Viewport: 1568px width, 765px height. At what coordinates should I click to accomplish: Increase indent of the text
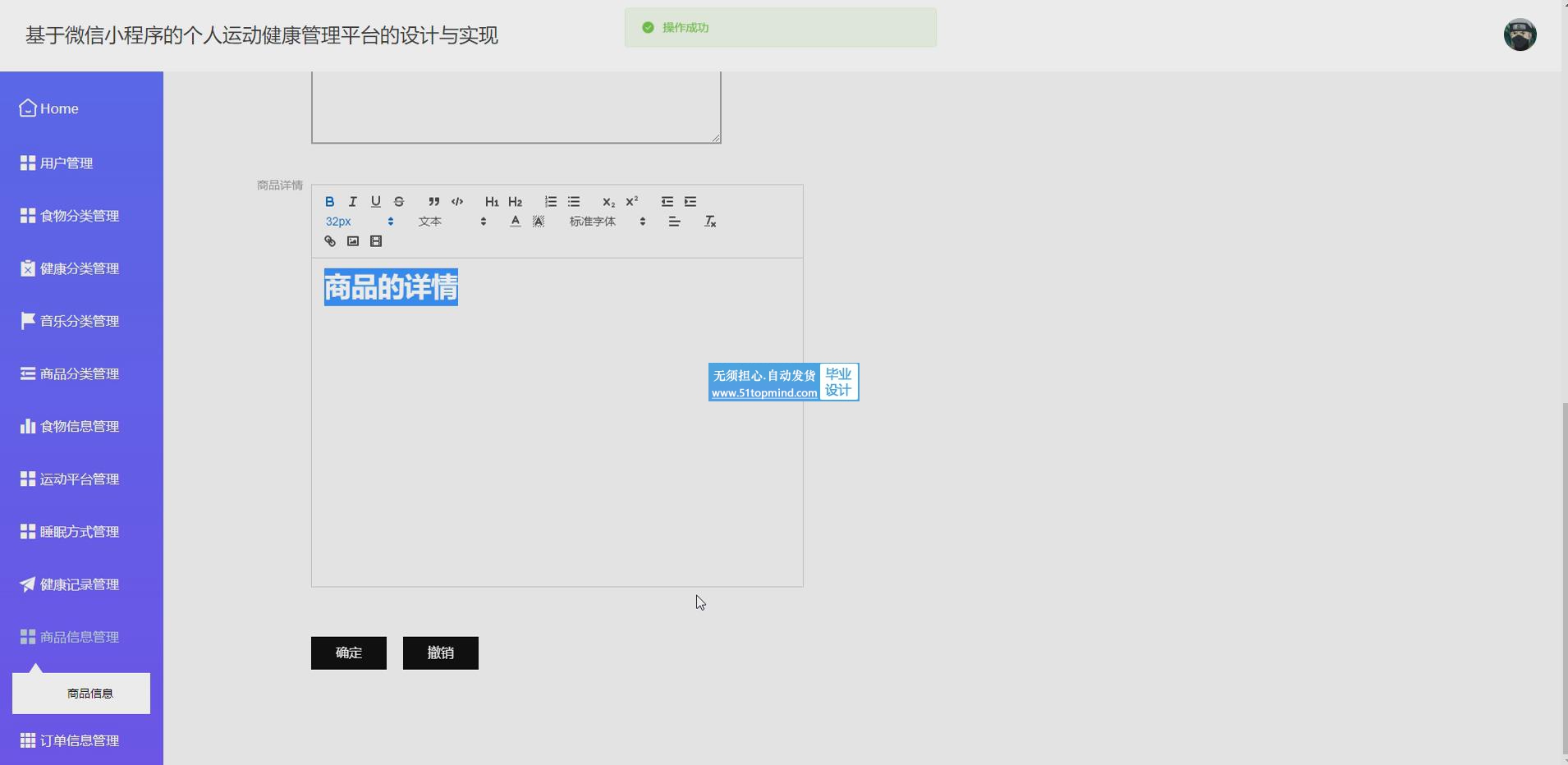point(690,202)
